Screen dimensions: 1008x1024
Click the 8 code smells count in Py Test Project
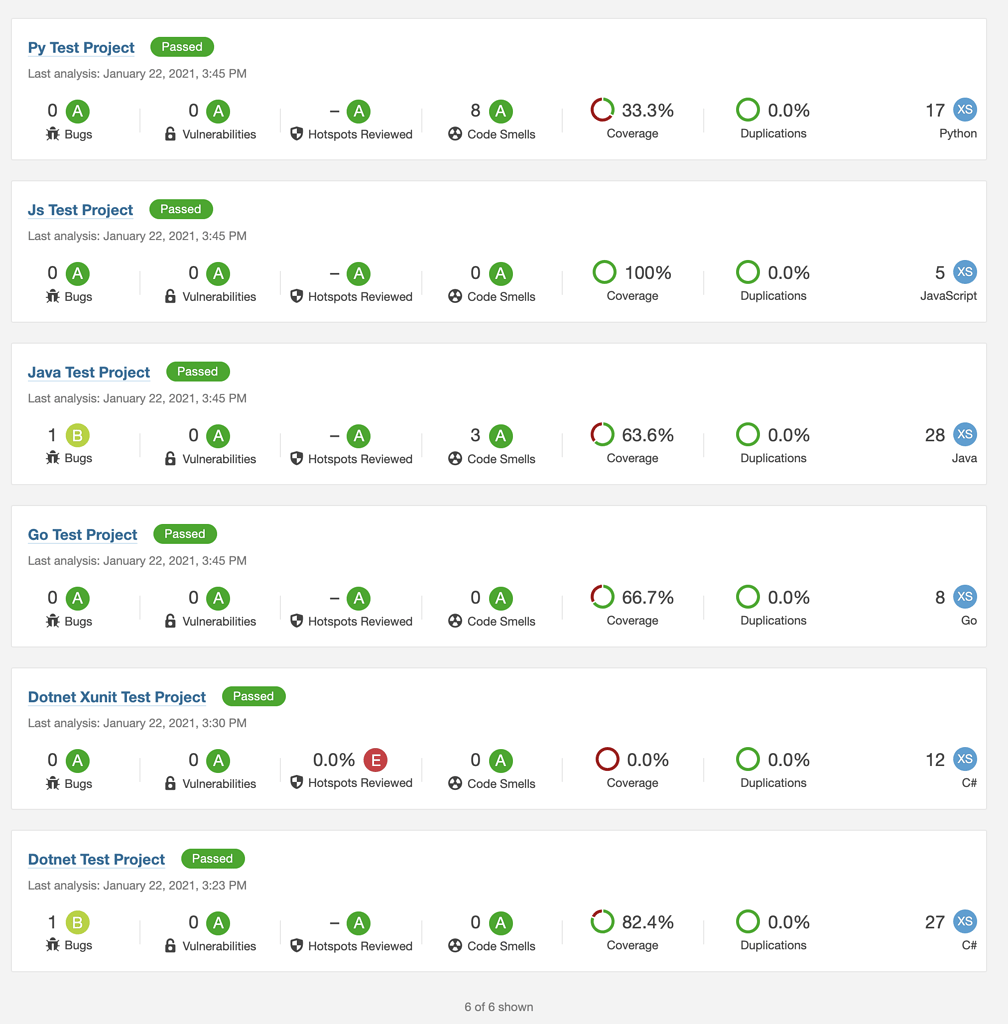tap(475, 110)
